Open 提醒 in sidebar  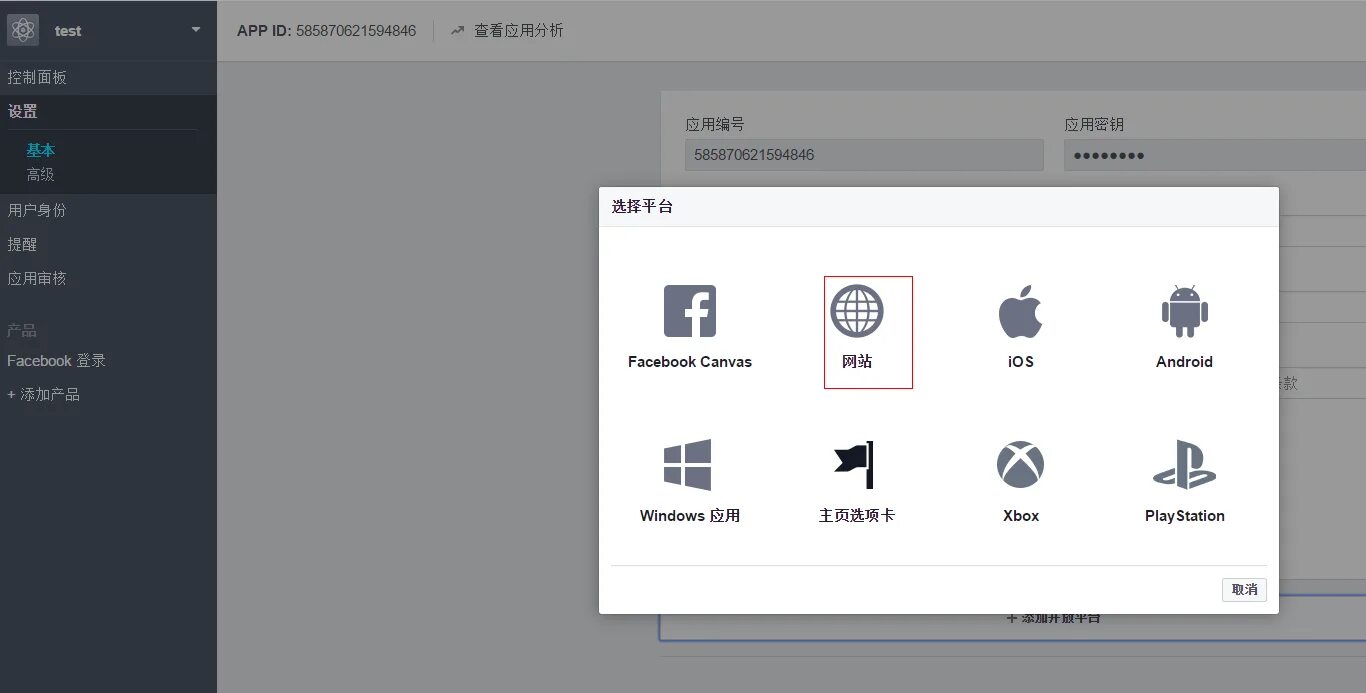22,244
